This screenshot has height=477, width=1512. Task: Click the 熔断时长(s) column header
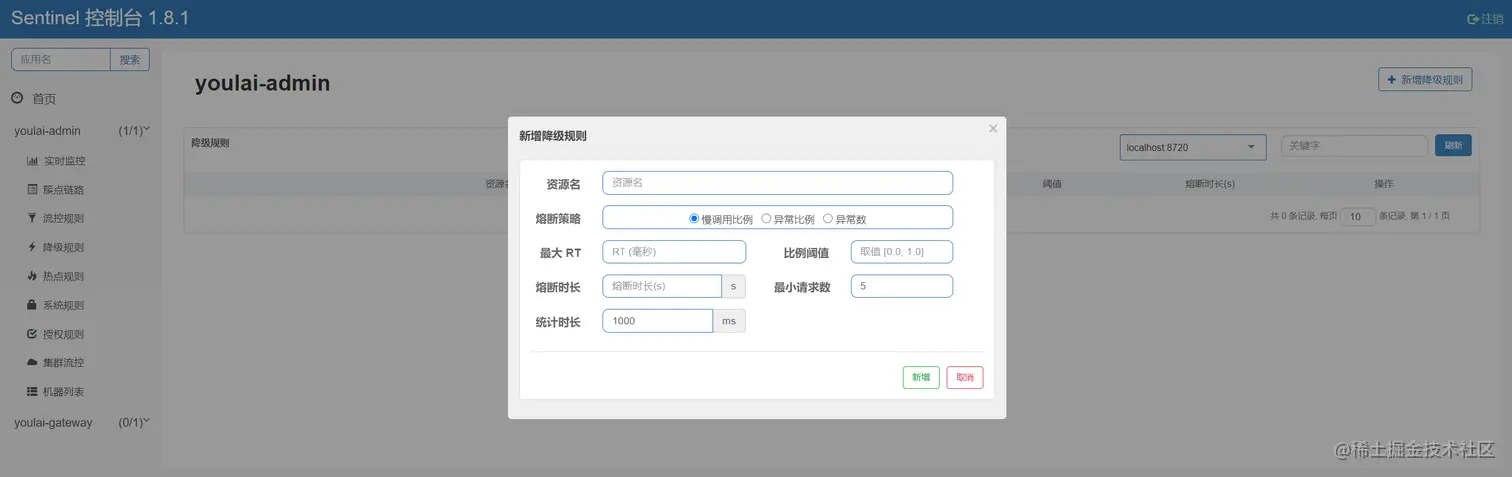1209,184
